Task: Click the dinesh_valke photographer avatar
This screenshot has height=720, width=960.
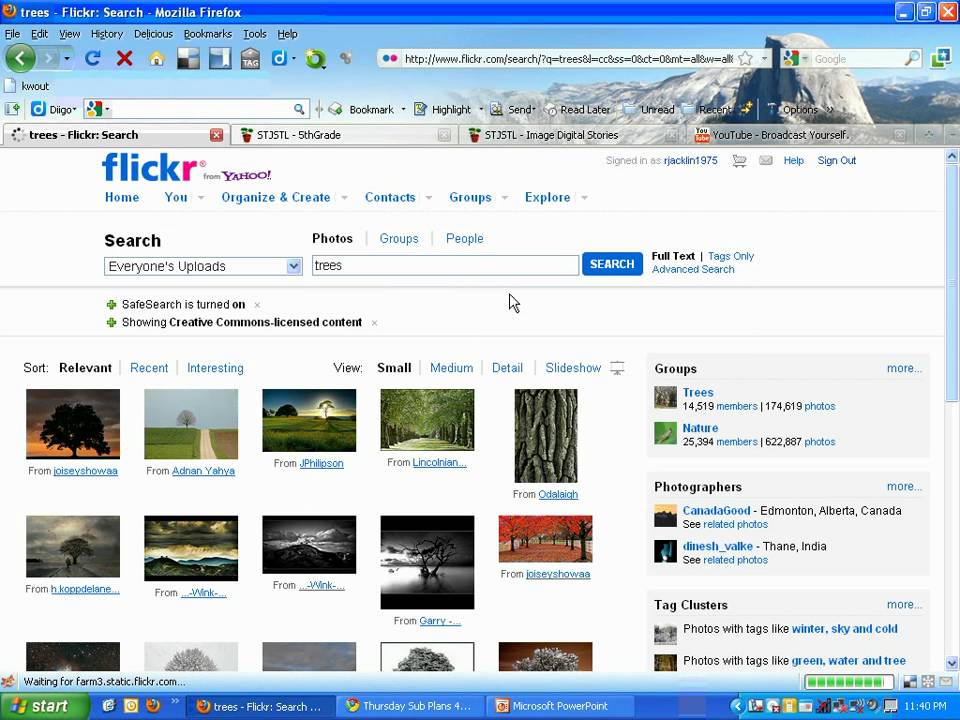Action: (665, 551)
